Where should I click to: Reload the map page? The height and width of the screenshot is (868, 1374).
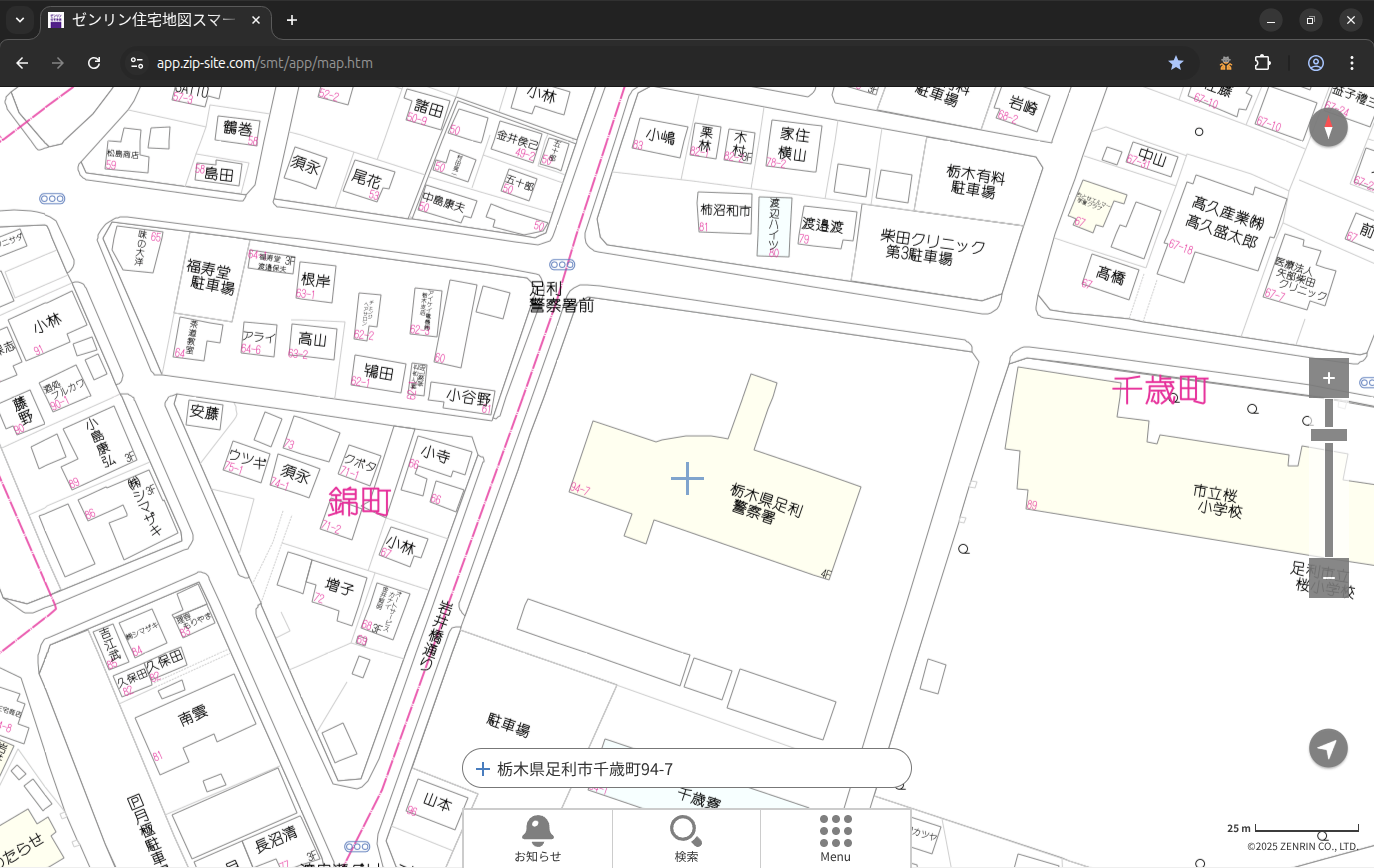click(94, 63)
